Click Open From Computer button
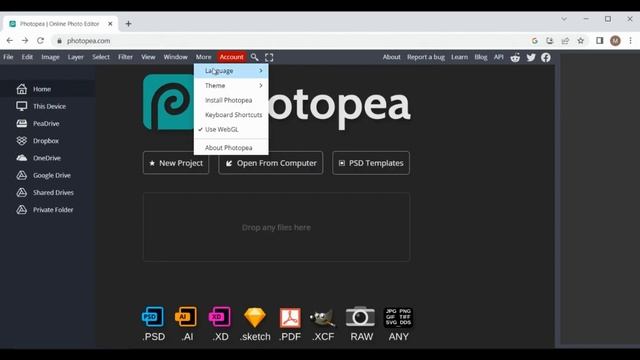This screenshot has width=640, height=360. pos(271,163)
